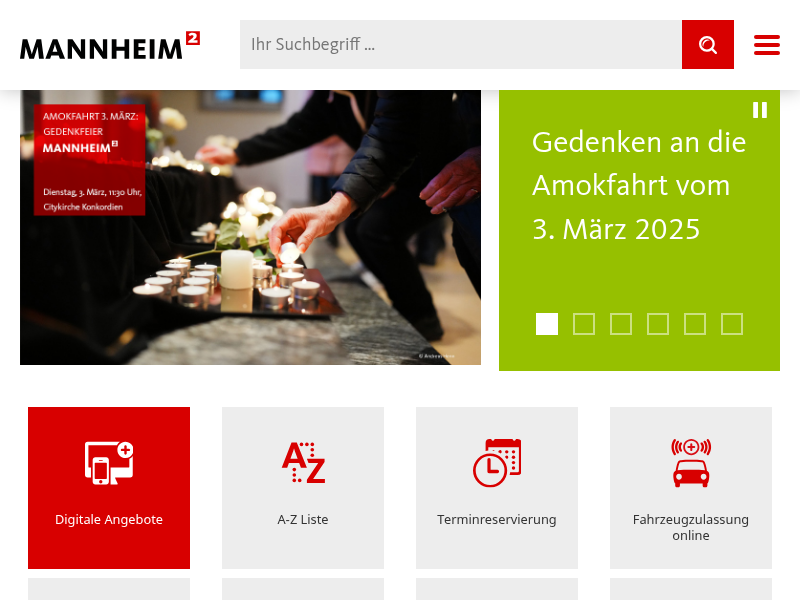This screenshot has width=800, height=600.
Task: Click the Mannheim logo
Action: point(110,45)
